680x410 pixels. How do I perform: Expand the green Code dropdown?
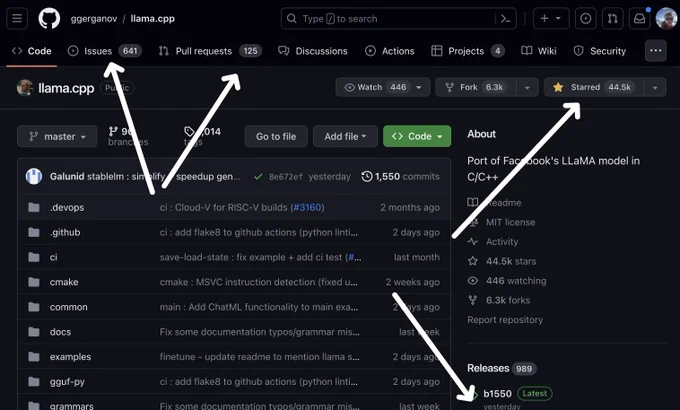point(417,136)
